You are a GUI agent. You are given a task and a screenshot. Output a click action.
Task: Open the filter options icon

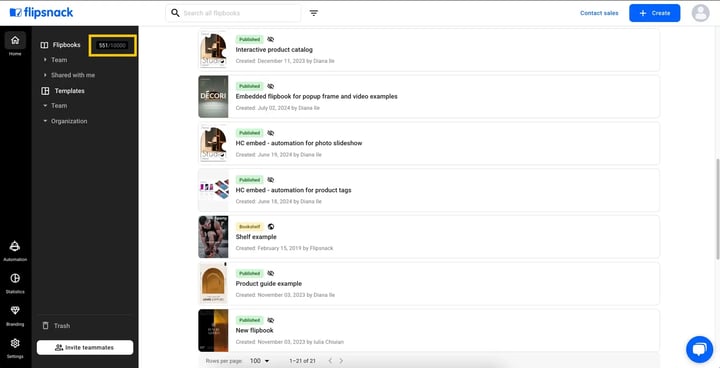[314, 13]
